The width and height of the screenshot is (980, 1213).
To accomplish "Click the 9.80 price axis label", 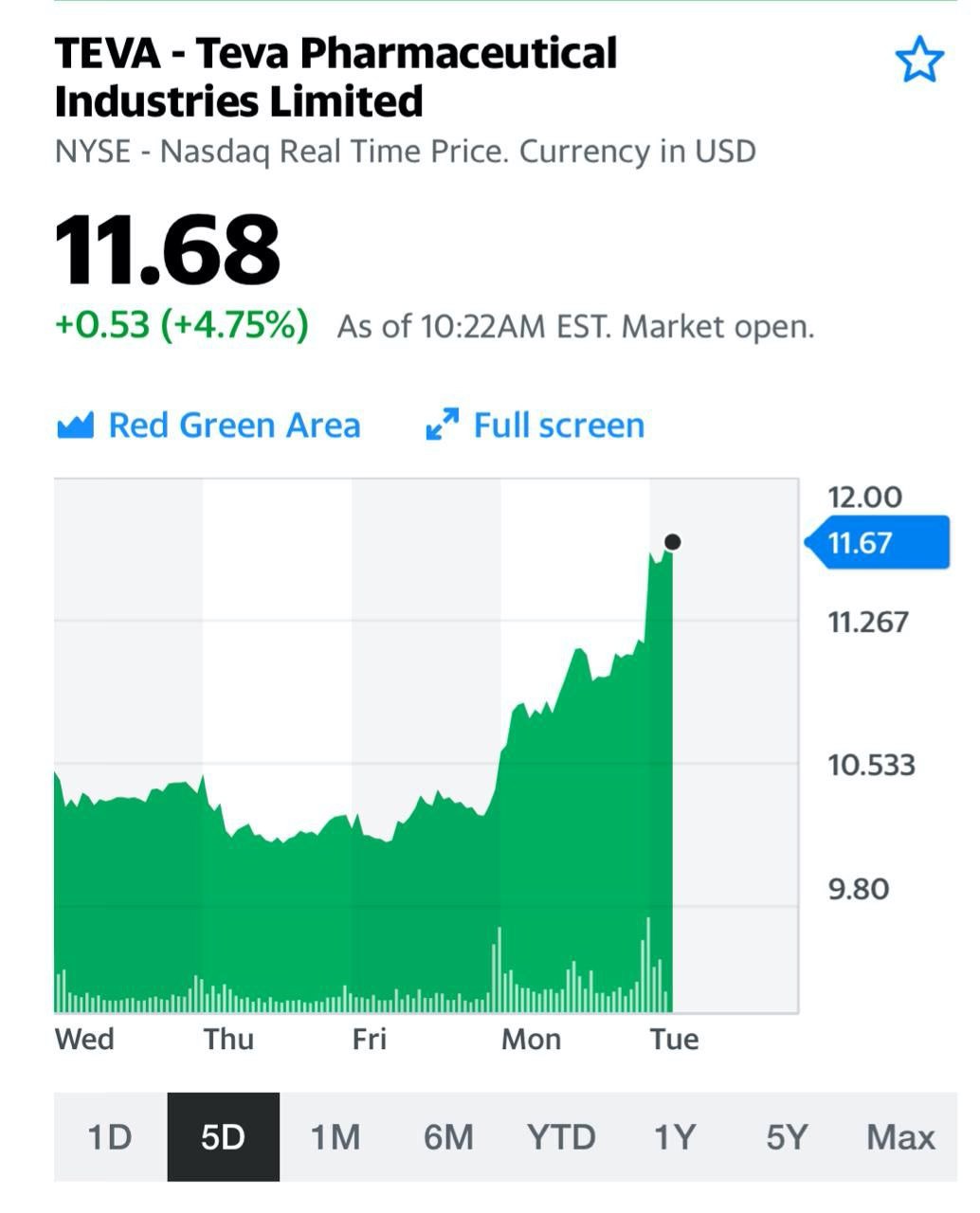I will tap(859, 889).
